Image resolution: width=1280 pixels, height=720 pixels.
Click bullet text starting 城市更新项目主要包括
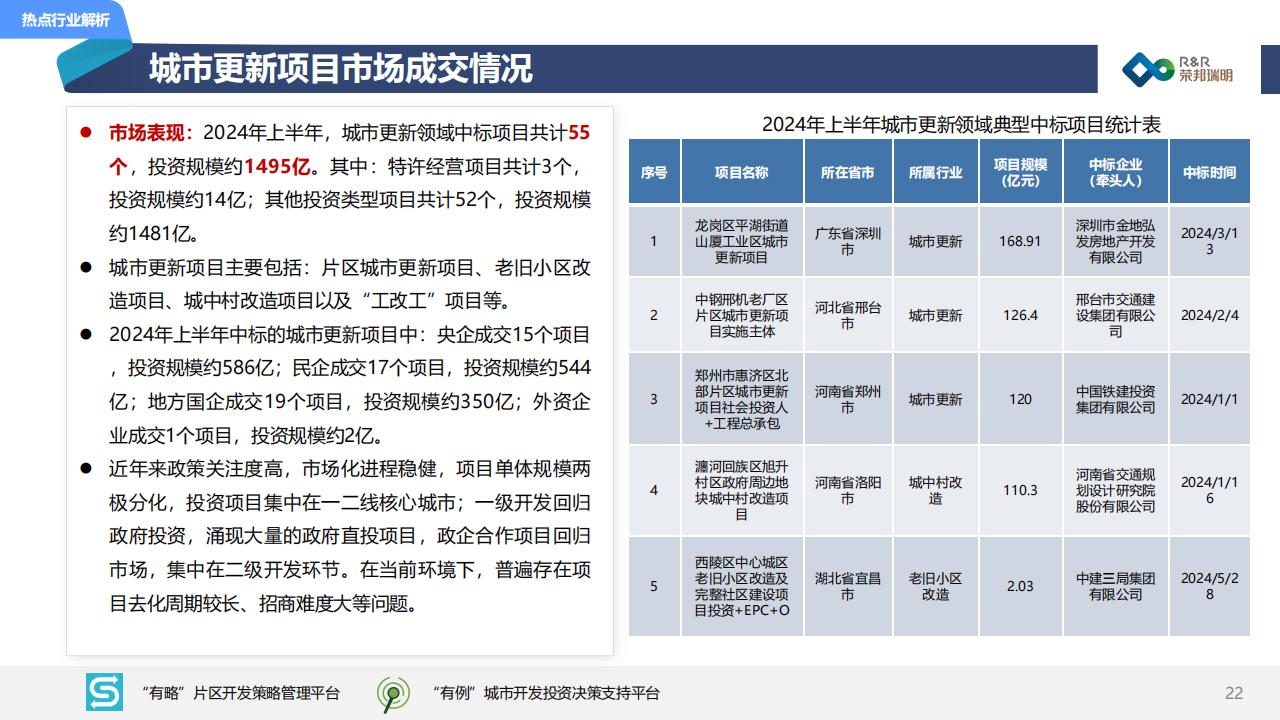tap(349, 284)
